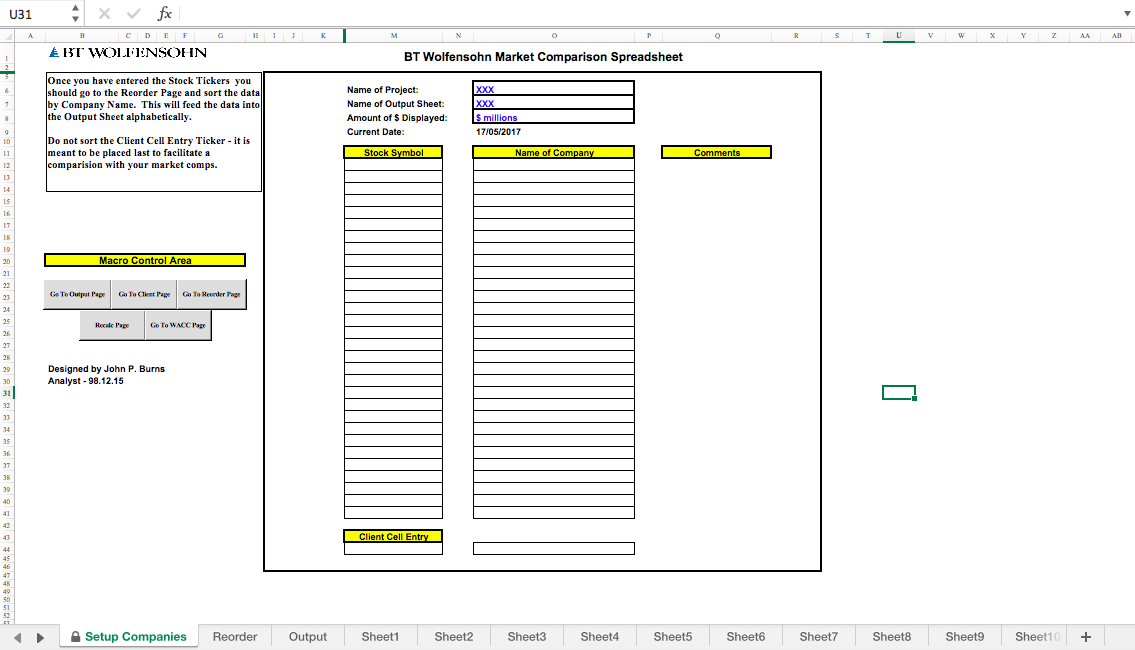Open the Sheet3 tab
This screenshot has width=1135, height=650.
[x=526, y=637]
